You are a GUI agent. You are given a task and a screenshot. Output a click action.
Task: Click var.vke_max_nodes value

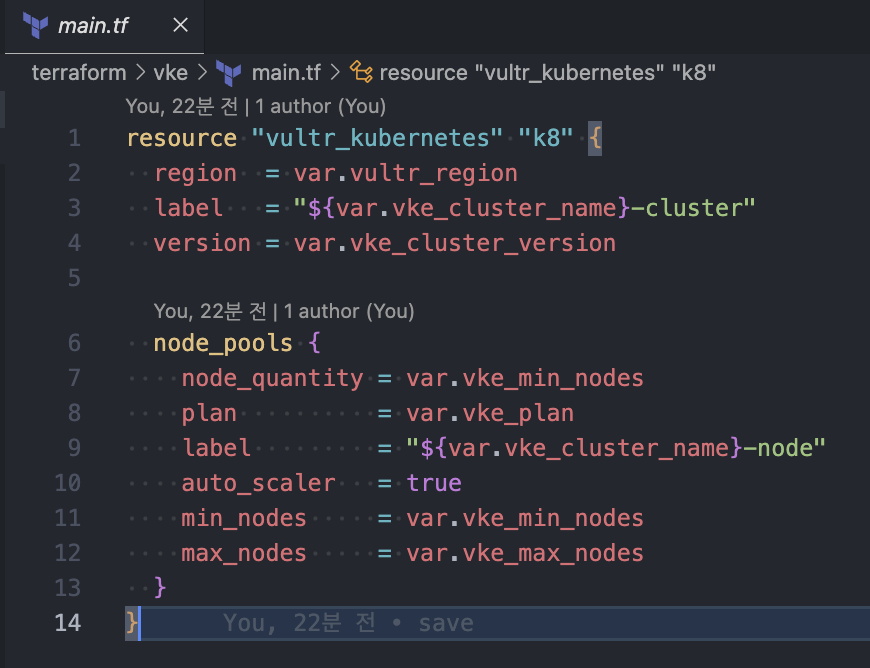pos(525,553)
